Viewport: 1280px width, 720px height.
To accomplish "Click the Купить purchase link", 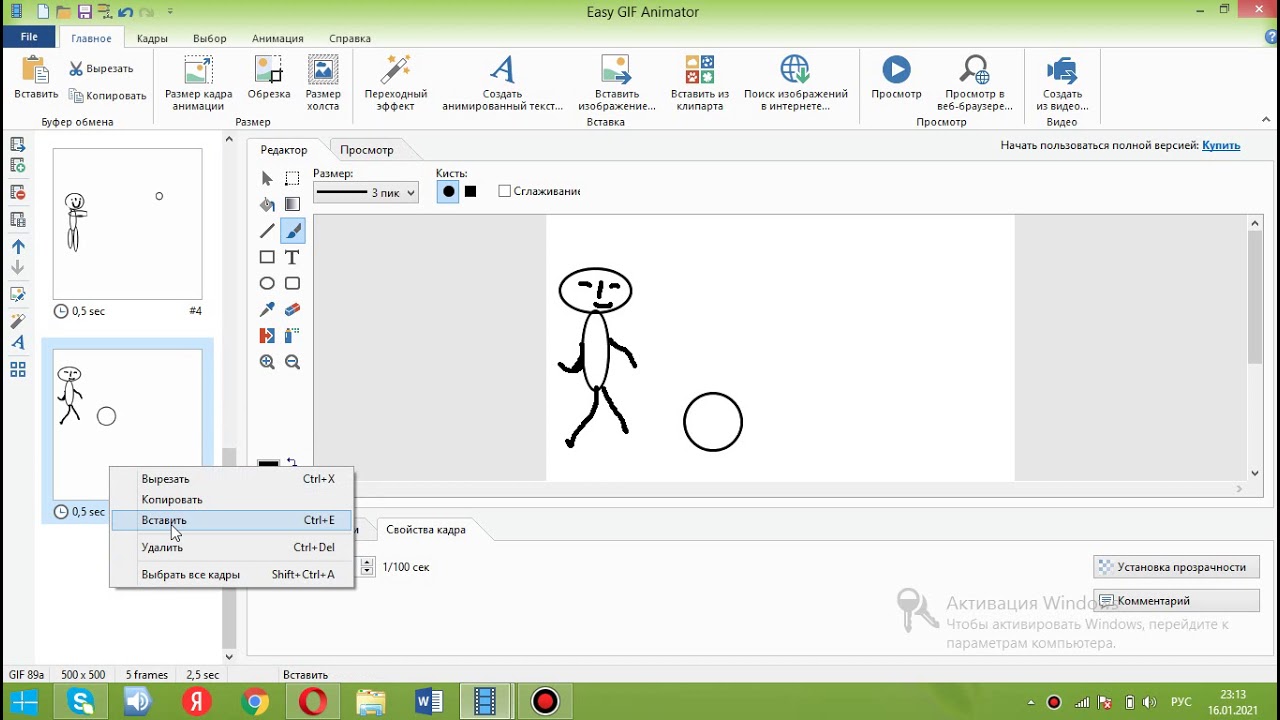I will [x=1221, y=145].
